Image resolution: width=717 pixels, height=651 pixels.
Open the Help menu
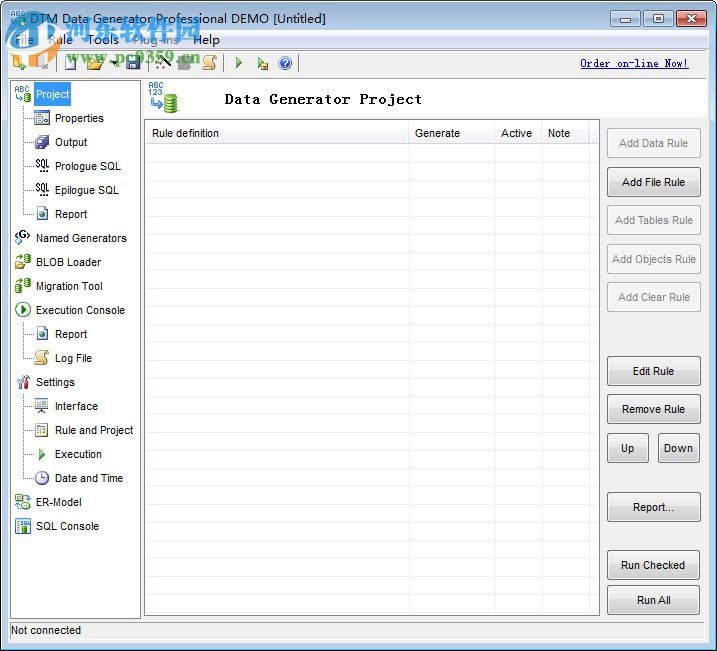[x=206, y=40]
